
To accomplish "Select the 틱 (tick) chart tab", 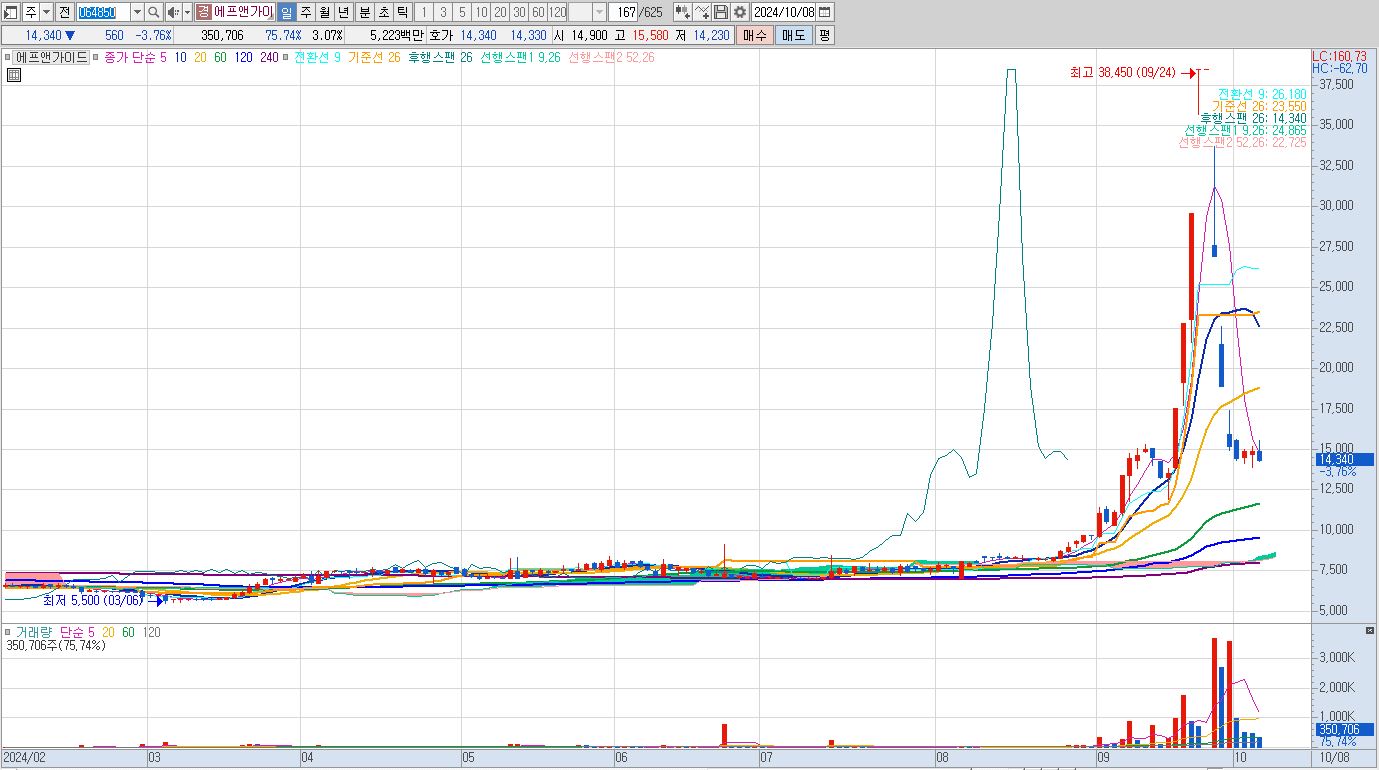I will pyautogui.click(x=401, y=12).
